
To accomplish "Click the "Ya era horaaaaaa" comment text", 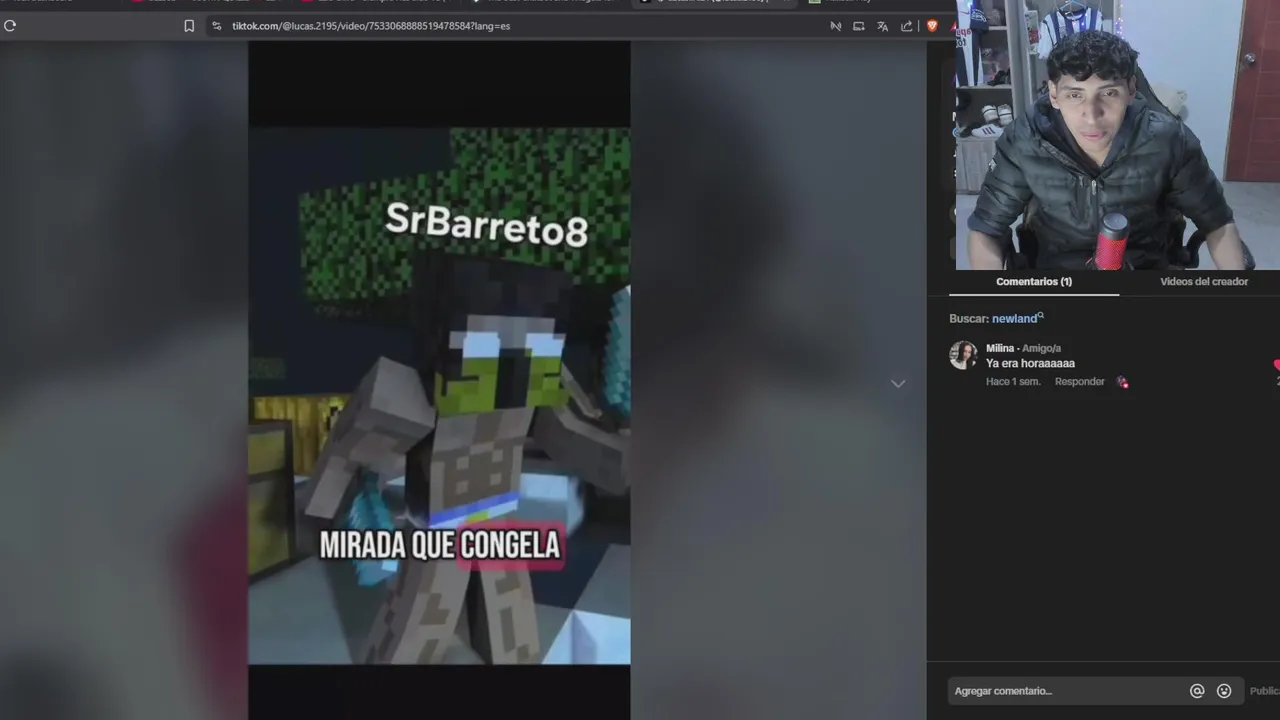I will (x=1030, y=364).
